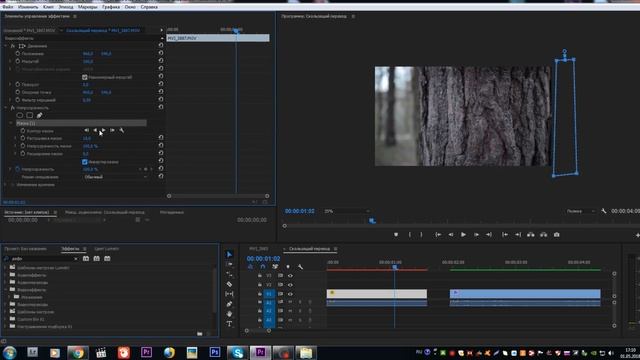Add marker in Program monitor transport

coord(396,235)
